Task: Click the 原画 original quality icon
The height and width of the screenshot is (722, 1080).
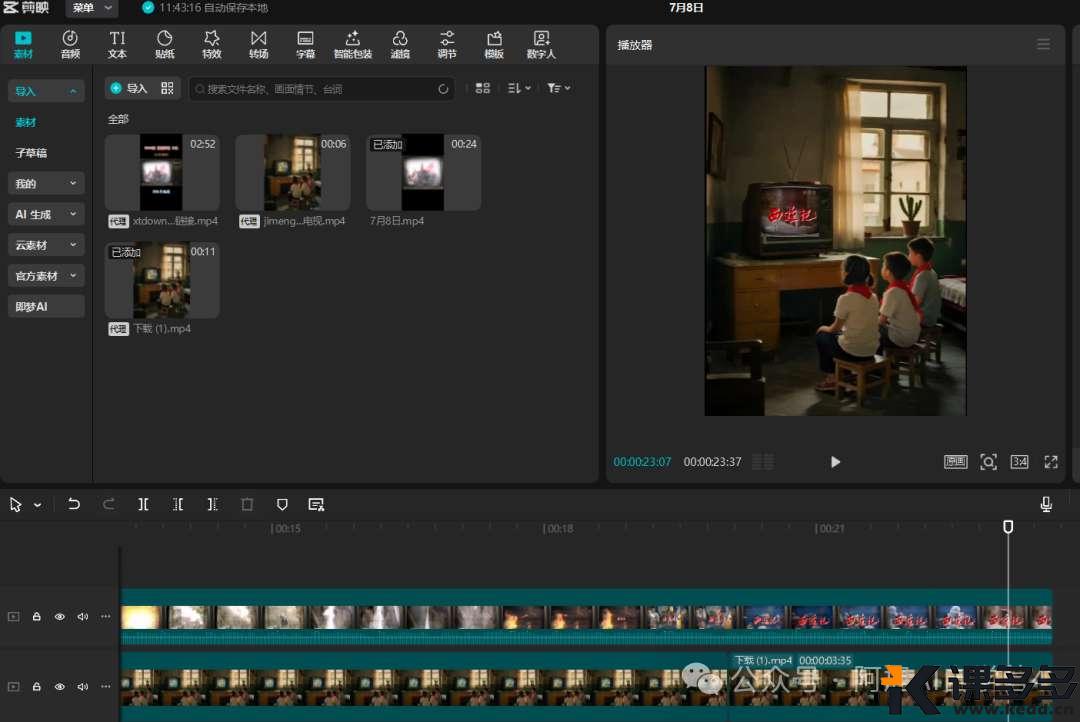Action: click(x=955, y=462)
